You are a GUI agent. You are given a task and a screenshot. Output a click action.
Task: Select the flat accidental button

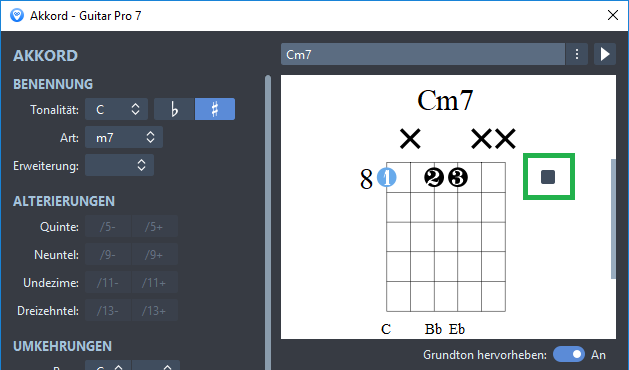[174, 109]
